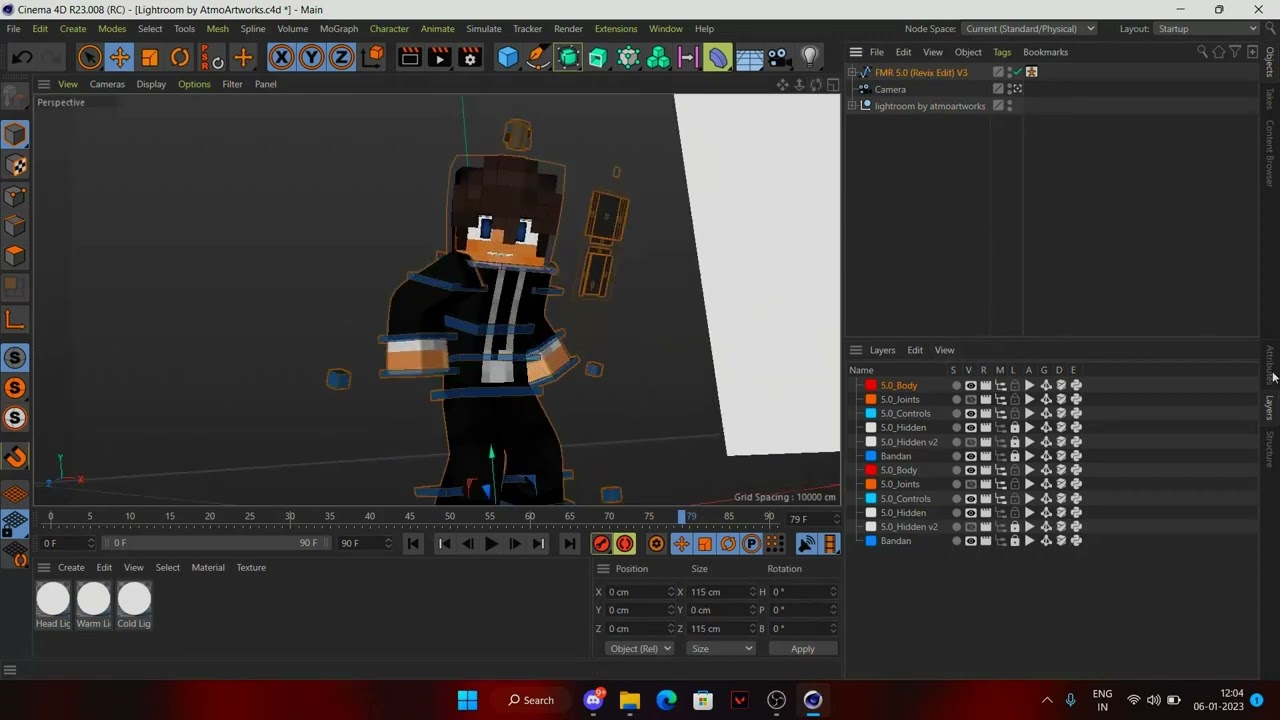Image resolution: width=1280 pixels, height=720 pixels.
Task: Select Head Light material swatch
Action: pyautogui.click(x=53, y=599)
